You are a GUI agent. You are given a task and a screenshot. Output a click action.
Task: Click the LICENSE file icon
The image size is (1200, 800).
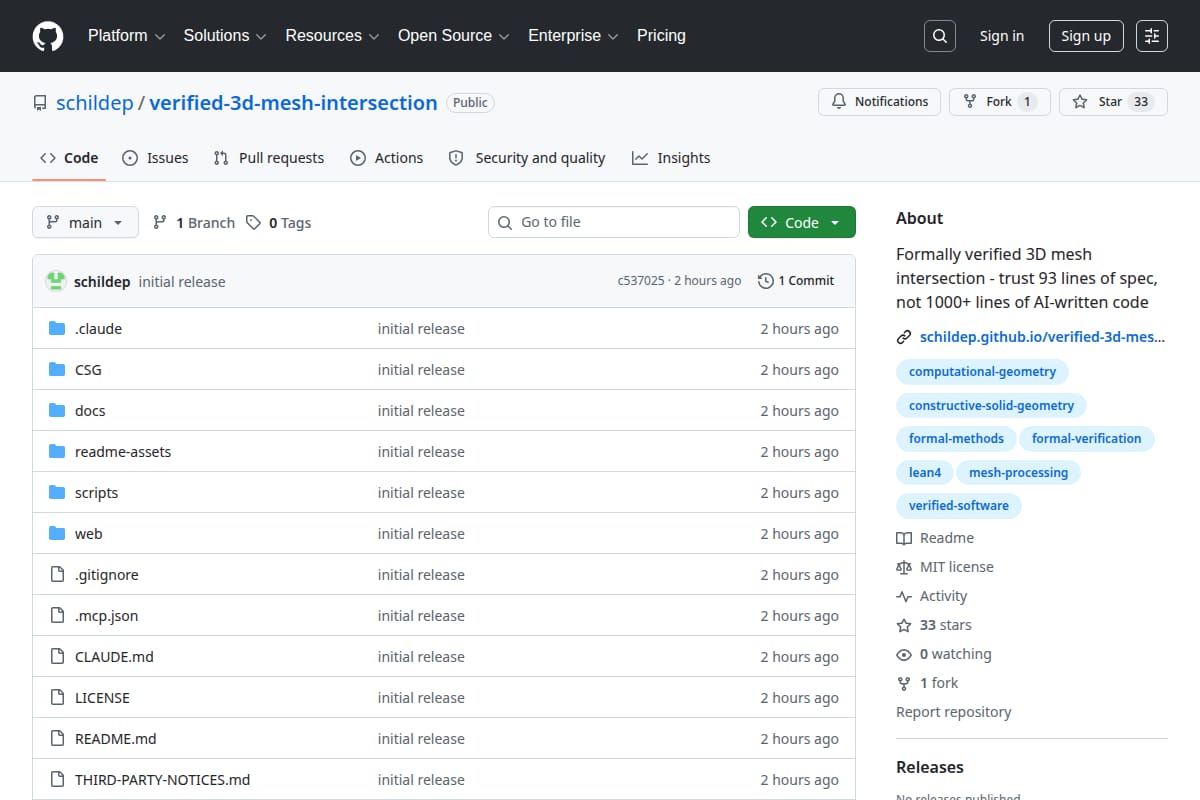(57, 698)
